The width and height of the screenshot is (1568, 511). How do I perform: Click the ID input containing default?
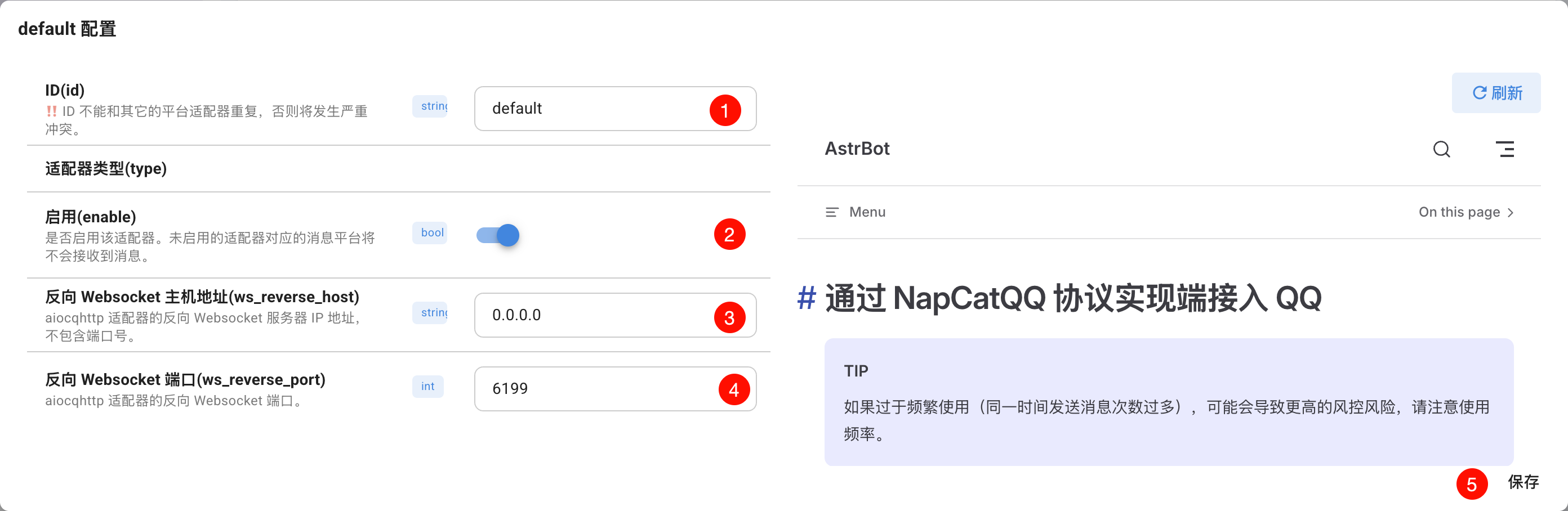[x=615, y=108]
